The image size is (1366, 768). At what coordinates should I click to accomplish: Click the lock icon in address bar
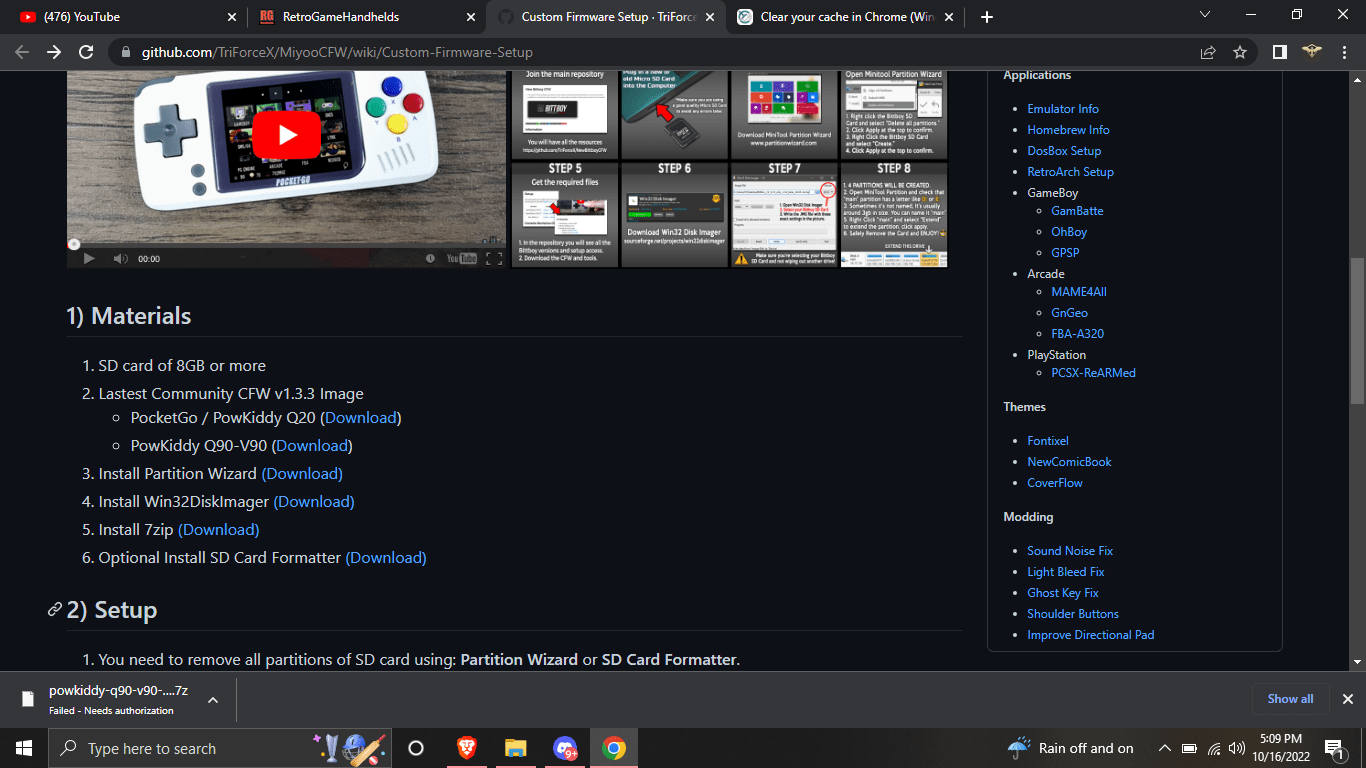pos(125,52)
